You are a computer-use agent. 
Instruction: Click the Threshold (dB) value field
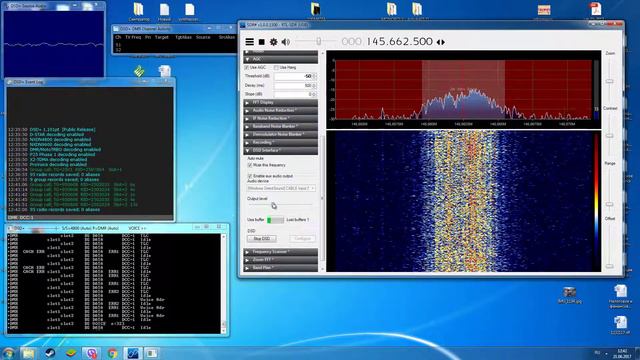(295, 76)
